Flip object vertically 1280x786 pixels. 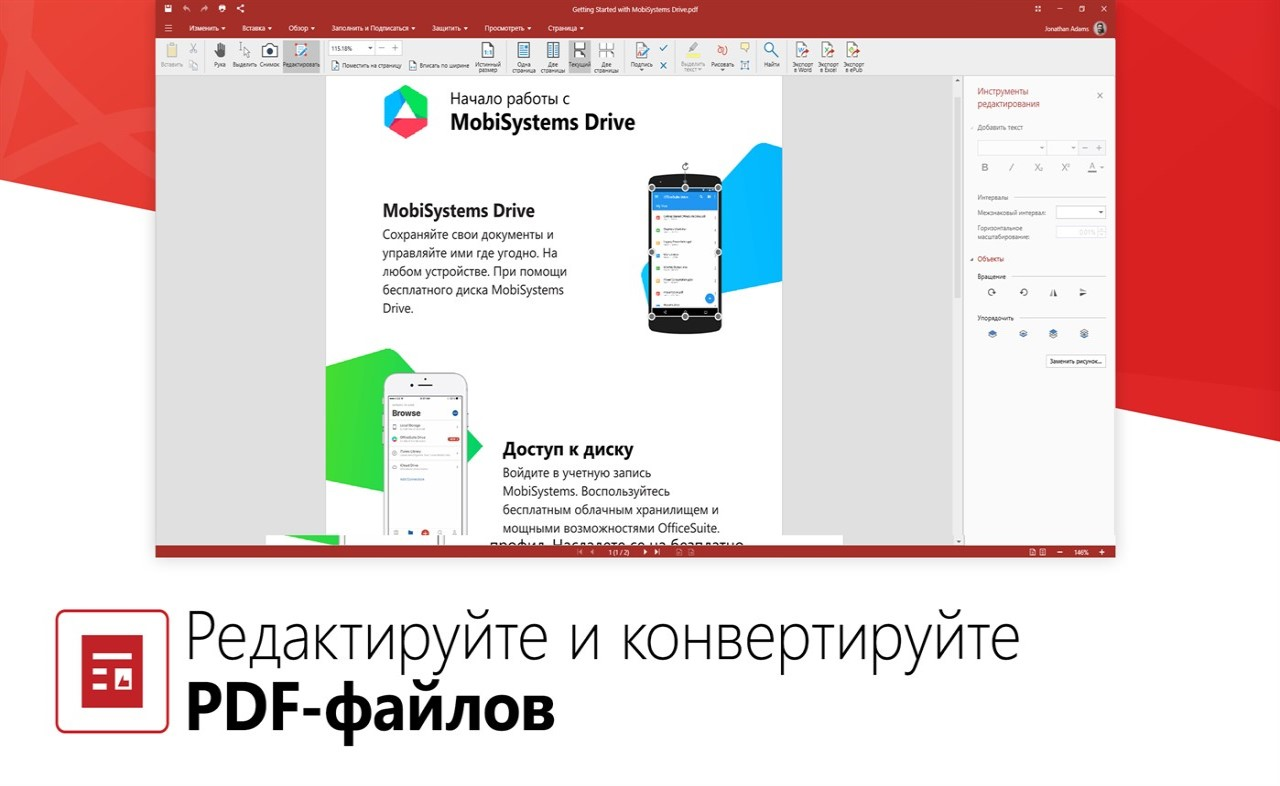1083,293
